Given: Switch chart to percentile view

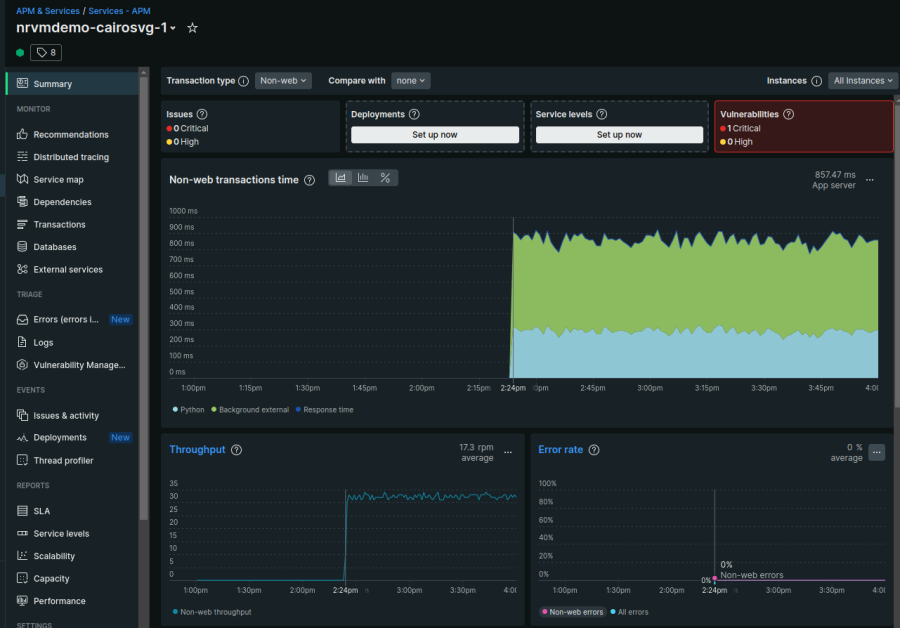Looking at the screenshot, I should [x=385, y=178].
